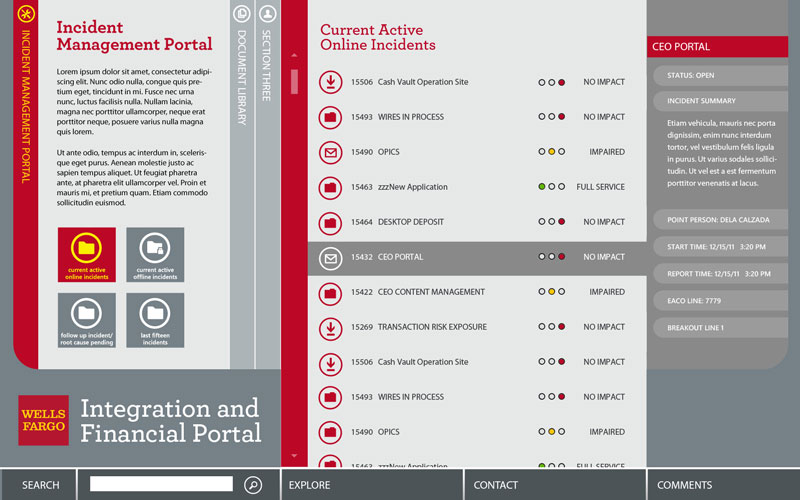800x500 pixels.
Task: Click the incident list scrollbar thumb
Action: (294, 82)
